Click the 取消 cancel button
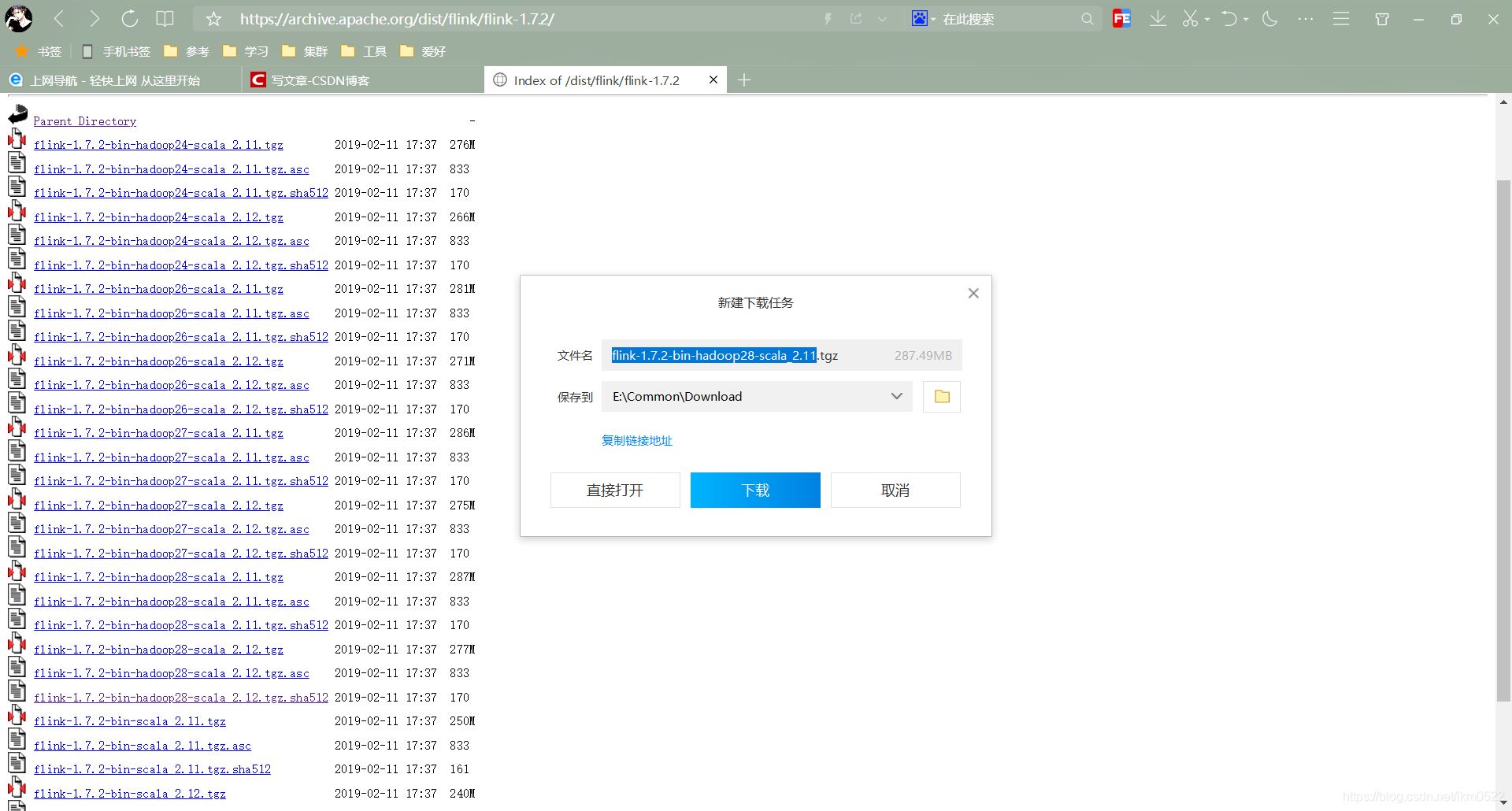Viewport: 1512px width, 811px height. pos(895,490)
